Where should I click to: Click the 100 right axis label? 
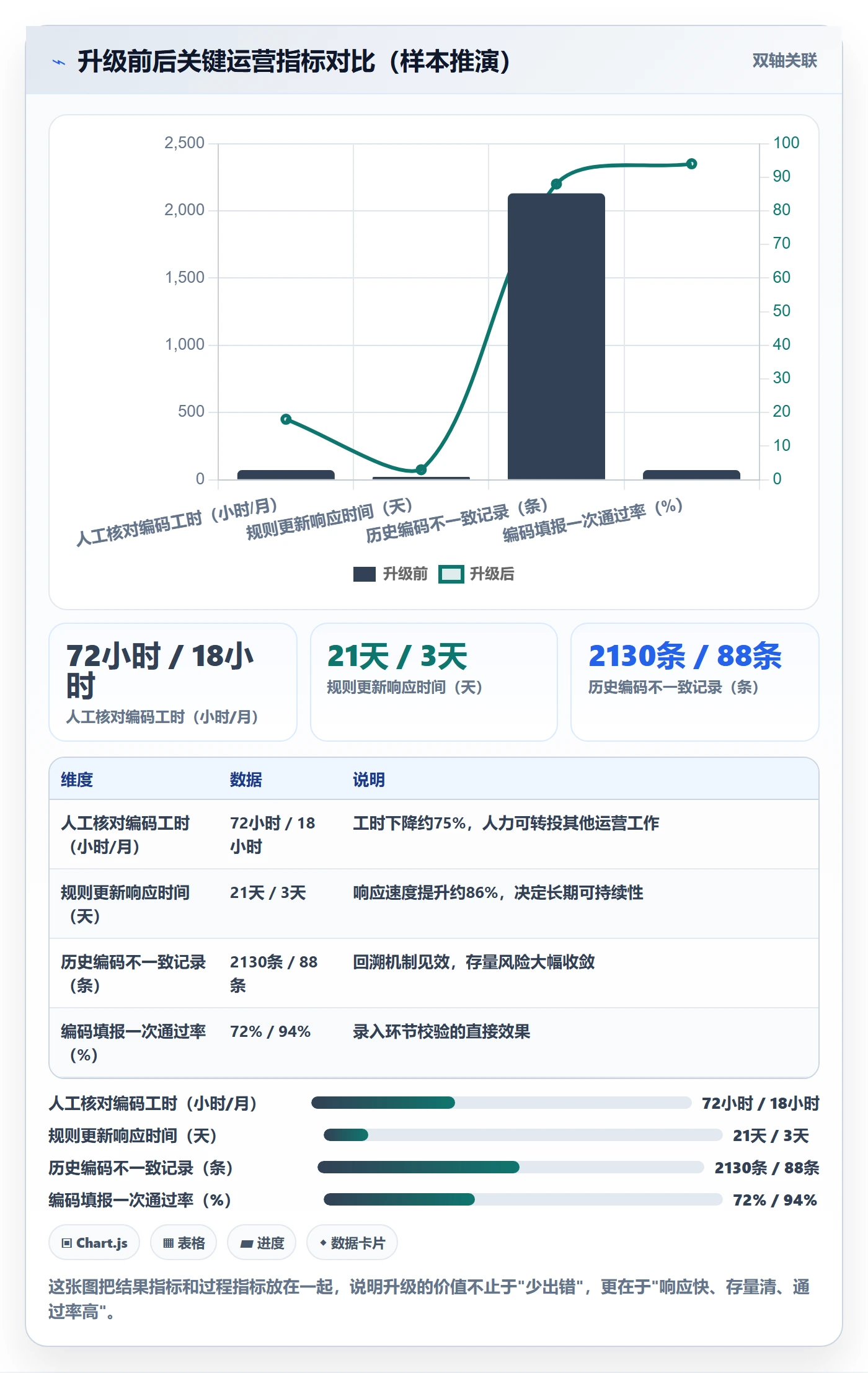coord(786,143)
